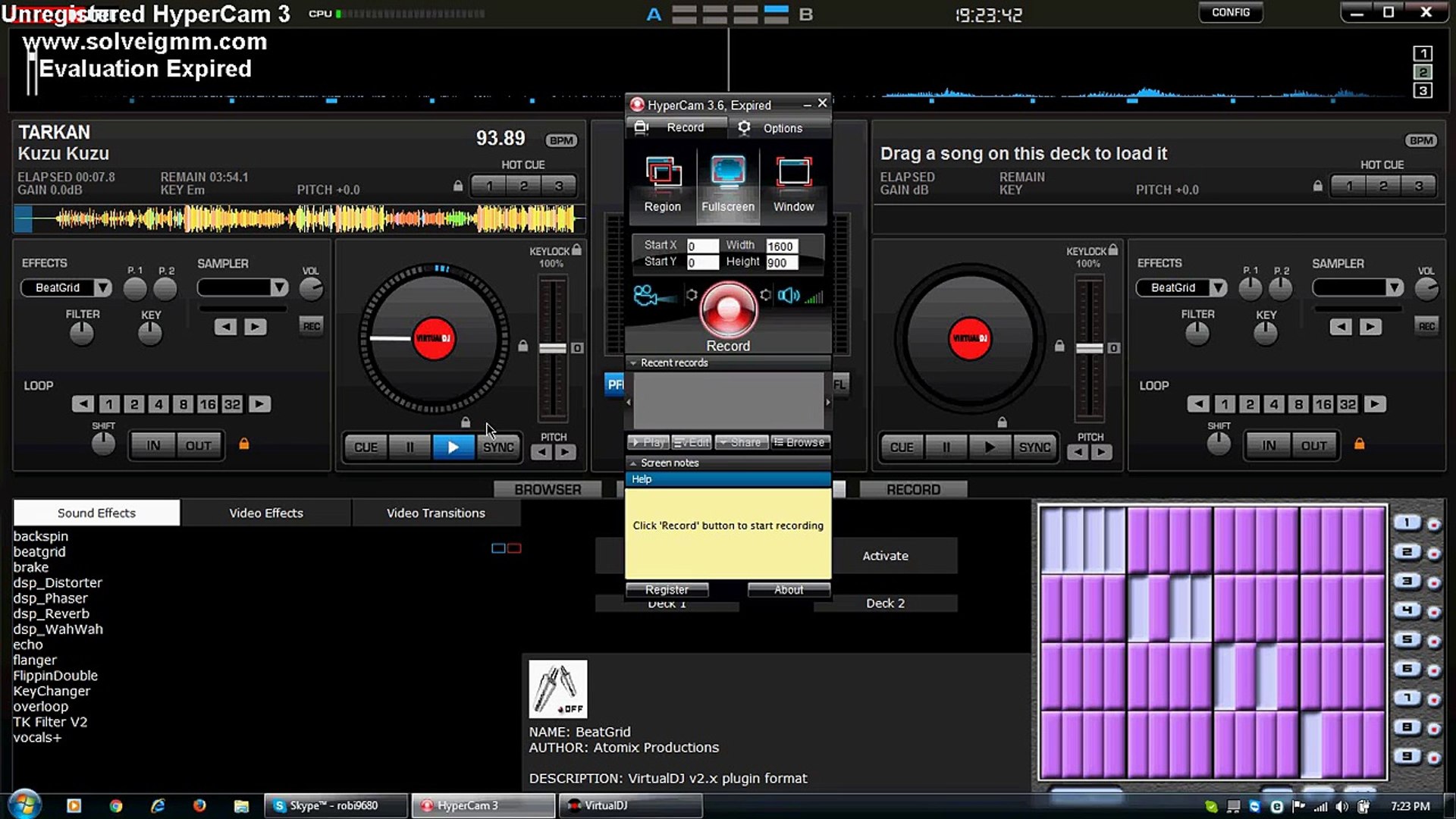This screenshot has height=819, width=1456.
Task: Open the Options tab in HyperCam
Action: [780, 127]
